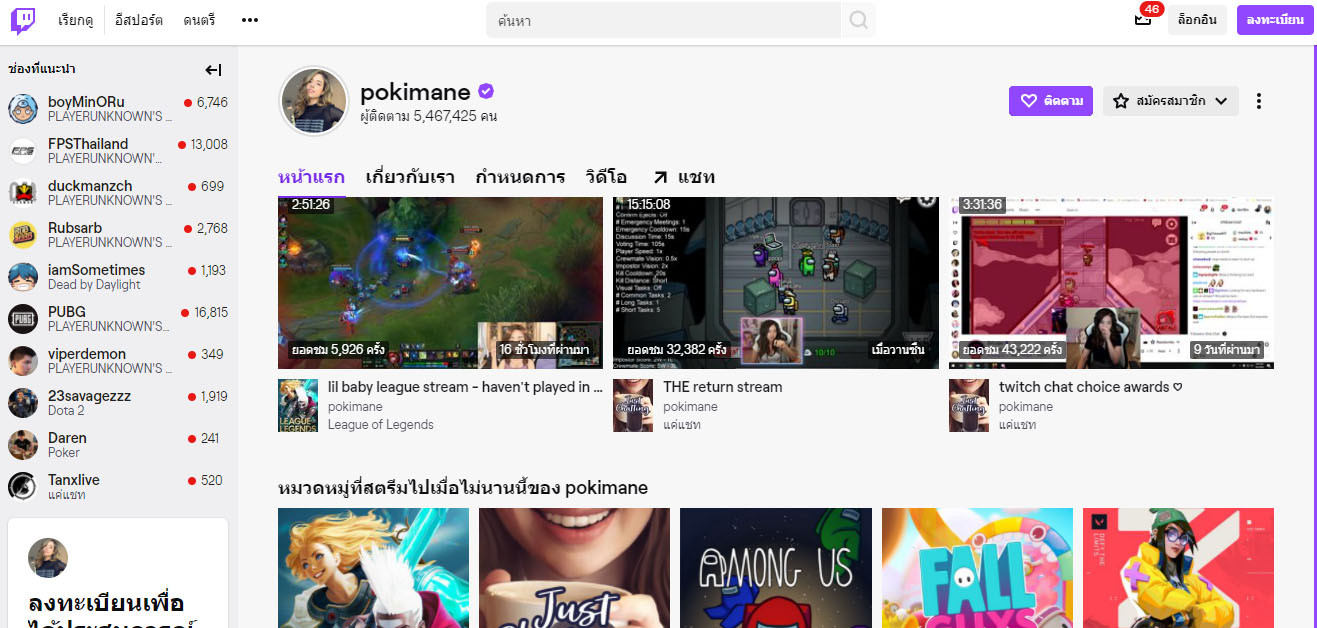
Task: Select the หน้าแรก home tab
Action: pyautogui.click(x=311, y=177)
